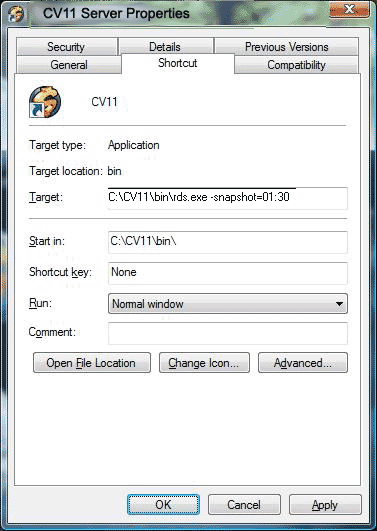
Task: Click the CV11 shortcut icon in dialog
Action: 45,102
